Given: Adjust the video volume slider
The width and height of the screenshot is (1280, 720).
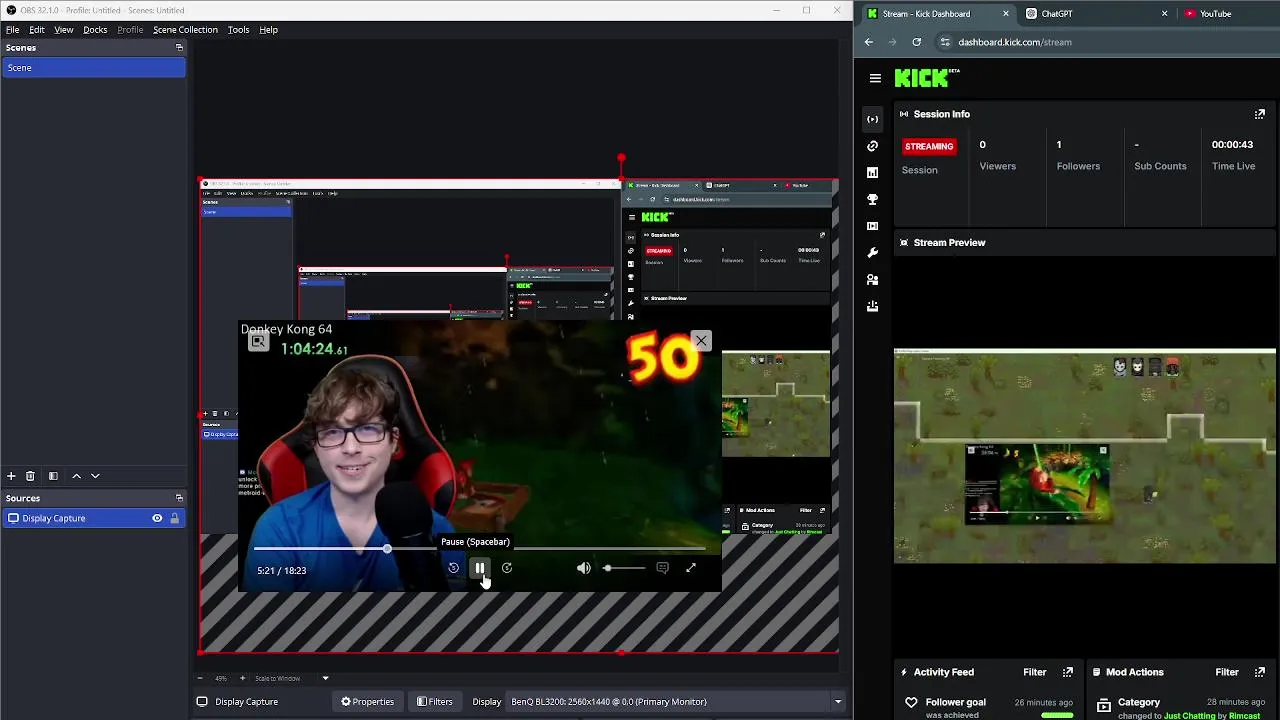Looking at the screenshot, I should 624,568.
